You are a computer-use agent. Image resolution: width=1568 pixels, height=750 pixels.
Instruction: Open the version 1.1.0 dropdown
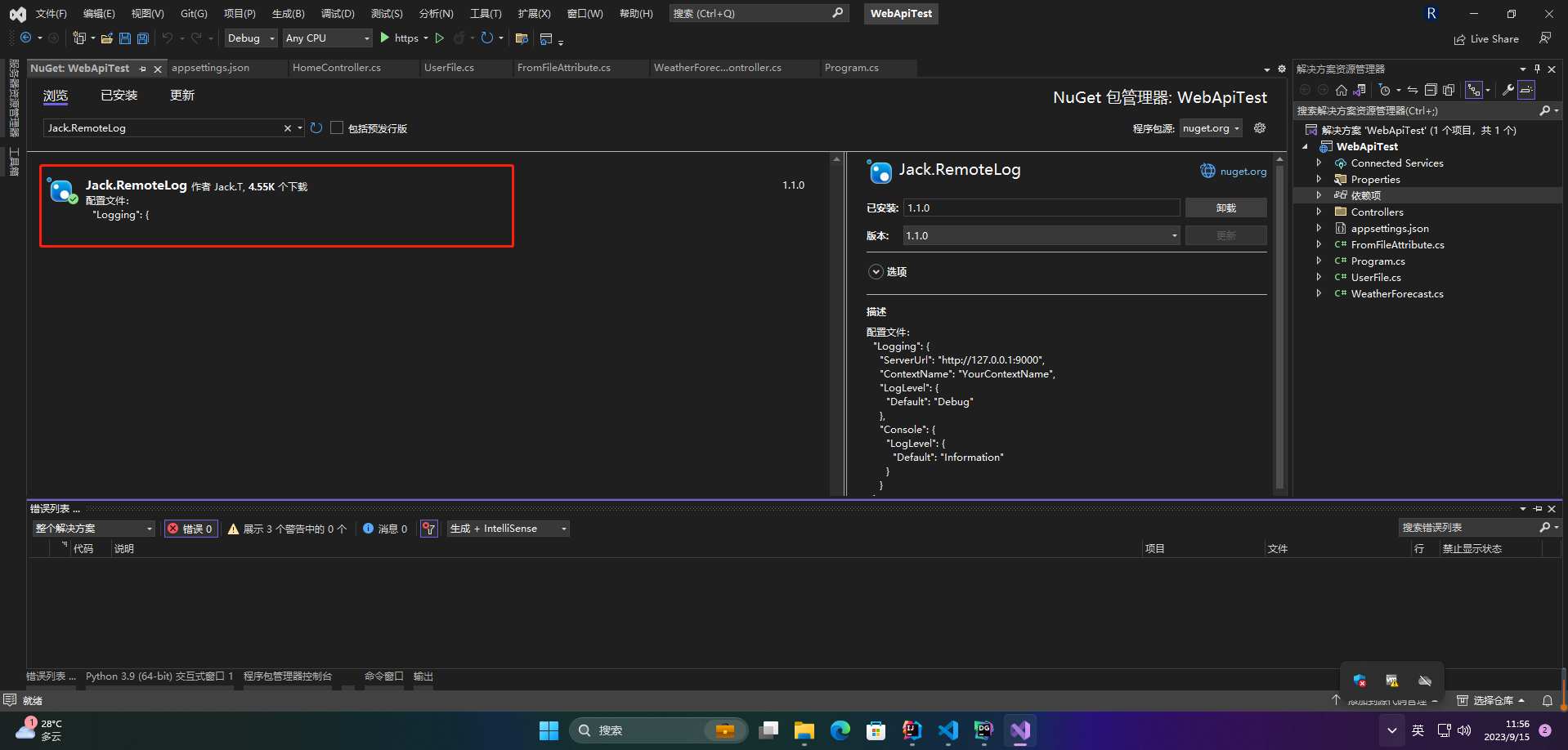[x=1041, y=235]
